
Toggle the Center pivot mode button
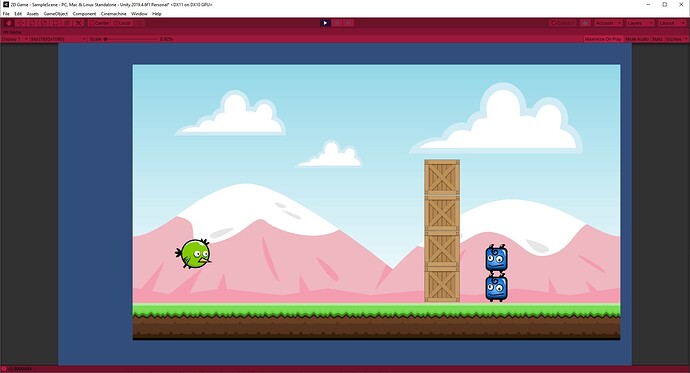(99, 23)
